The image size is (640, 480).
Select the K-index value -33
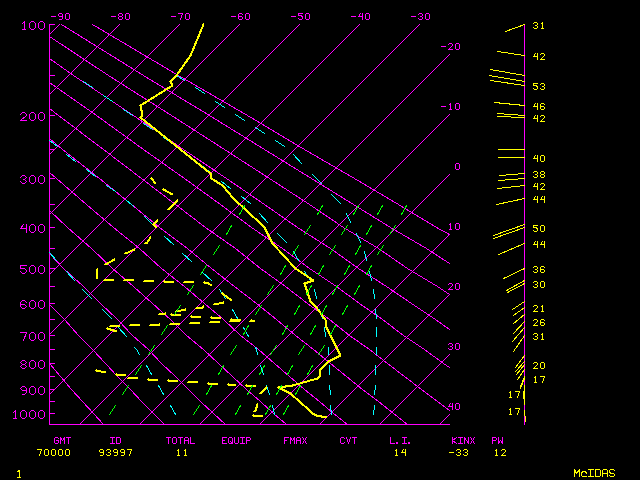[460, 452]
